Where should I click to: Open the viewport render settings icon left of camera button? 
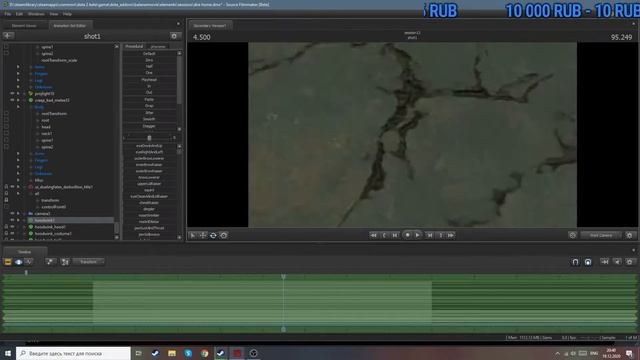572,235
